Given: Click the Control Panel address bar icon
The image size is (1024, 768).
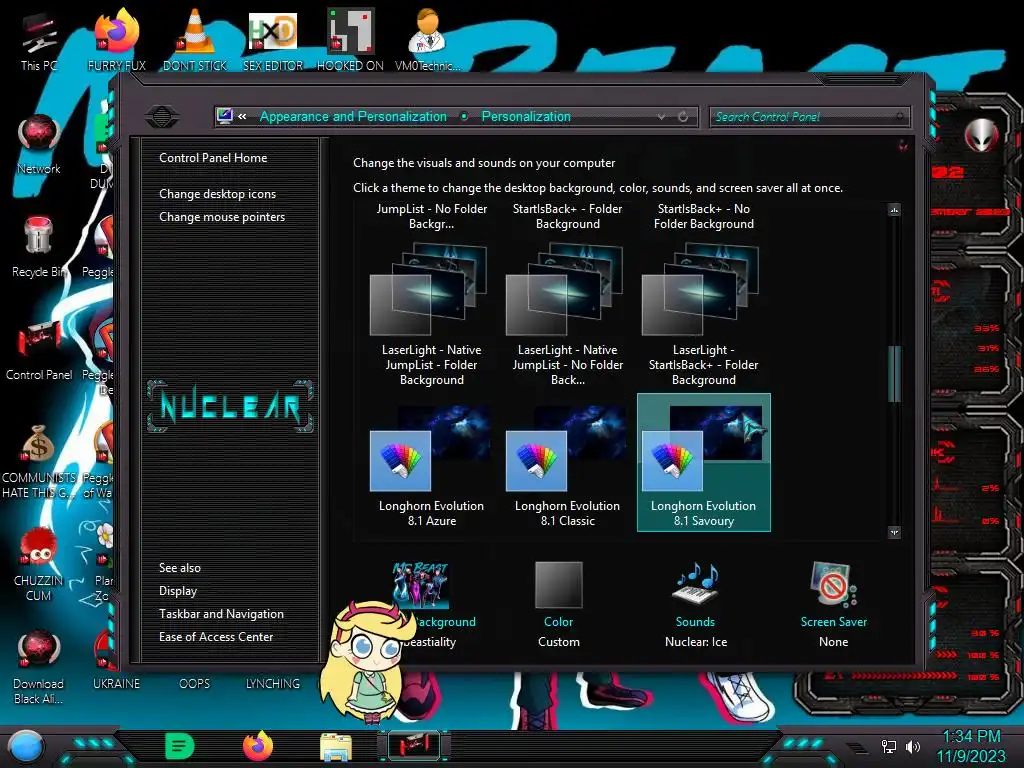Looking at the screenshot, I should point(225,116).
